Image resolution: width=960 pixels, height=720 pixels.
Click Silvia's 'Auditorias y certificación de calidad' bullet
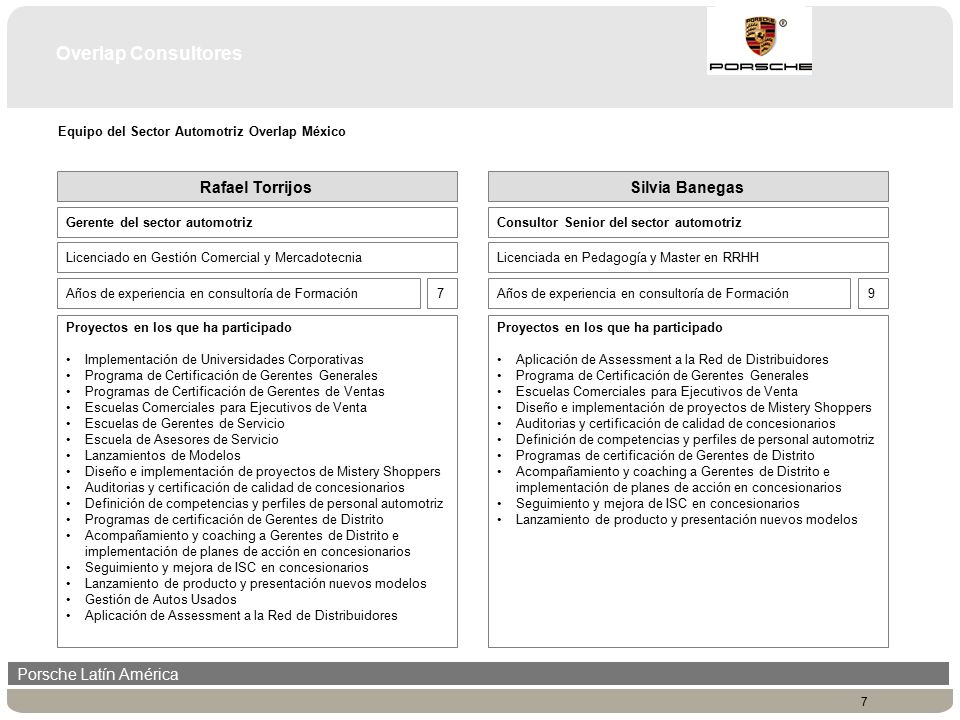[x=675, y=423]
